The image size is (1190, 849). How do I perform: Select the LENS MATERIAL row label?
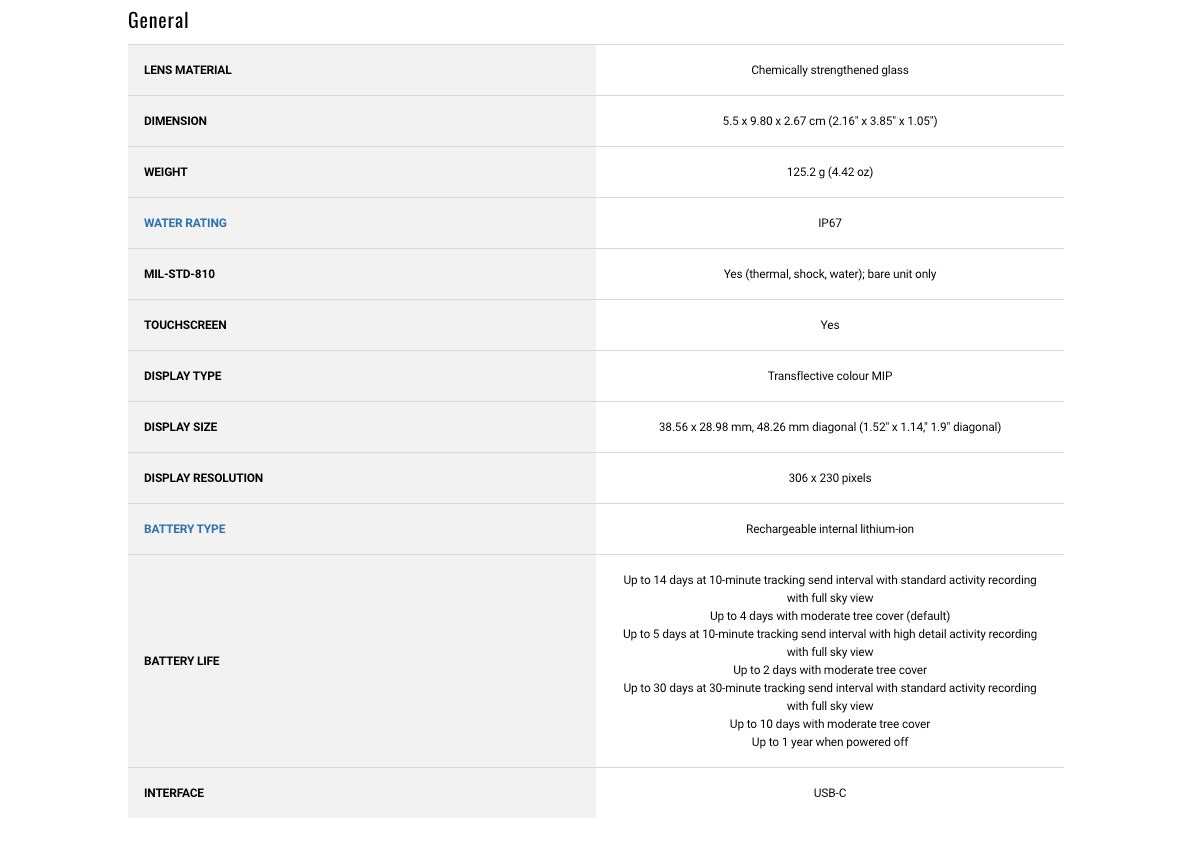(187, 70)
